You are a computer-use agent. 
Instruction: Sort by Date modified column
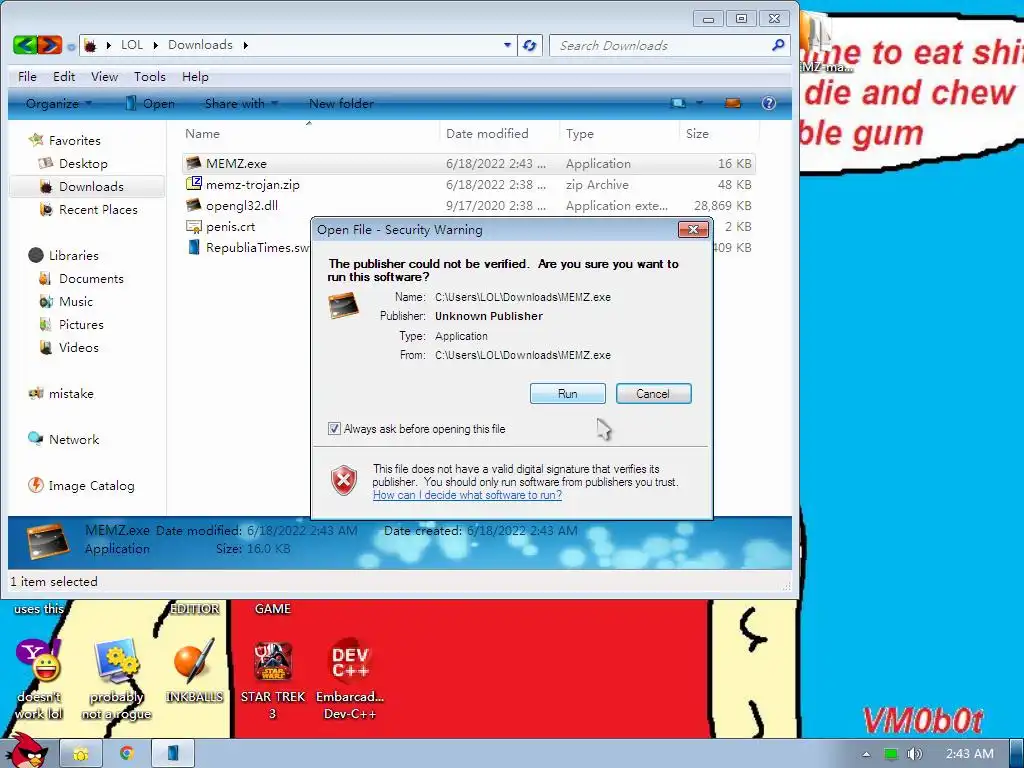[499, 134]
